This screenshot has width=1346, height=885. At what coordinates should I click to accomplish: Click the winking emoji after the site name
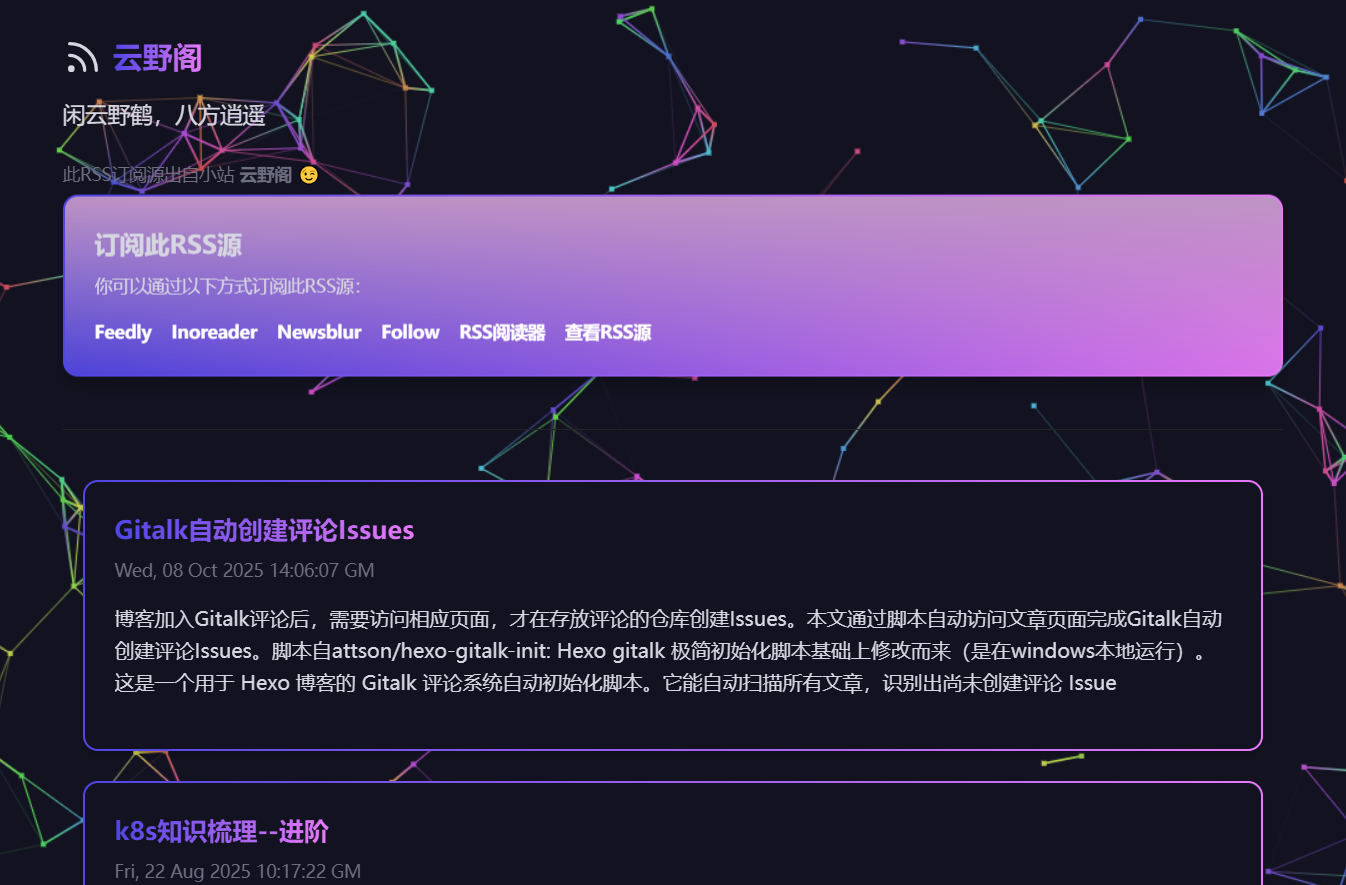[x=309, y=176]
